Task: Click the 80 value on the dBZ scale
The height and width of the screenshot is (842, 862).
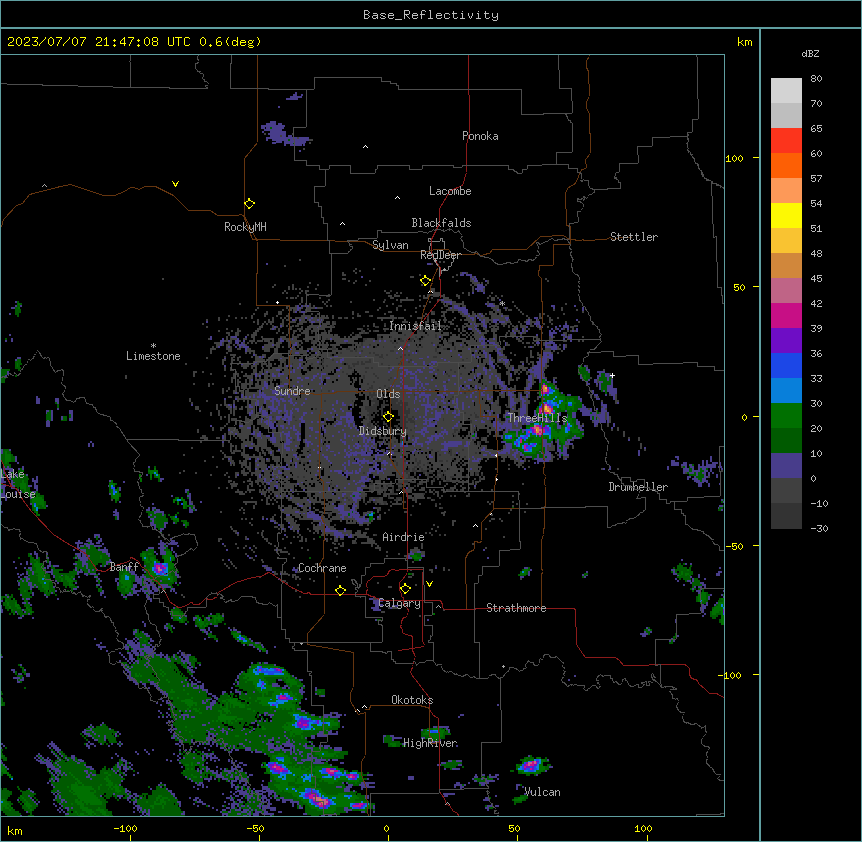Action: pyautogui.click(x=816, y=79)
